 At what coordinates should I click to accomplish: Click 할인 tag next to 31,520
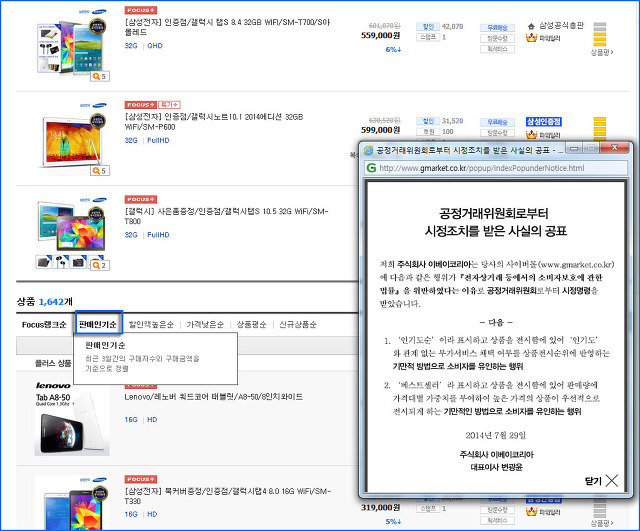pos(428,121)
